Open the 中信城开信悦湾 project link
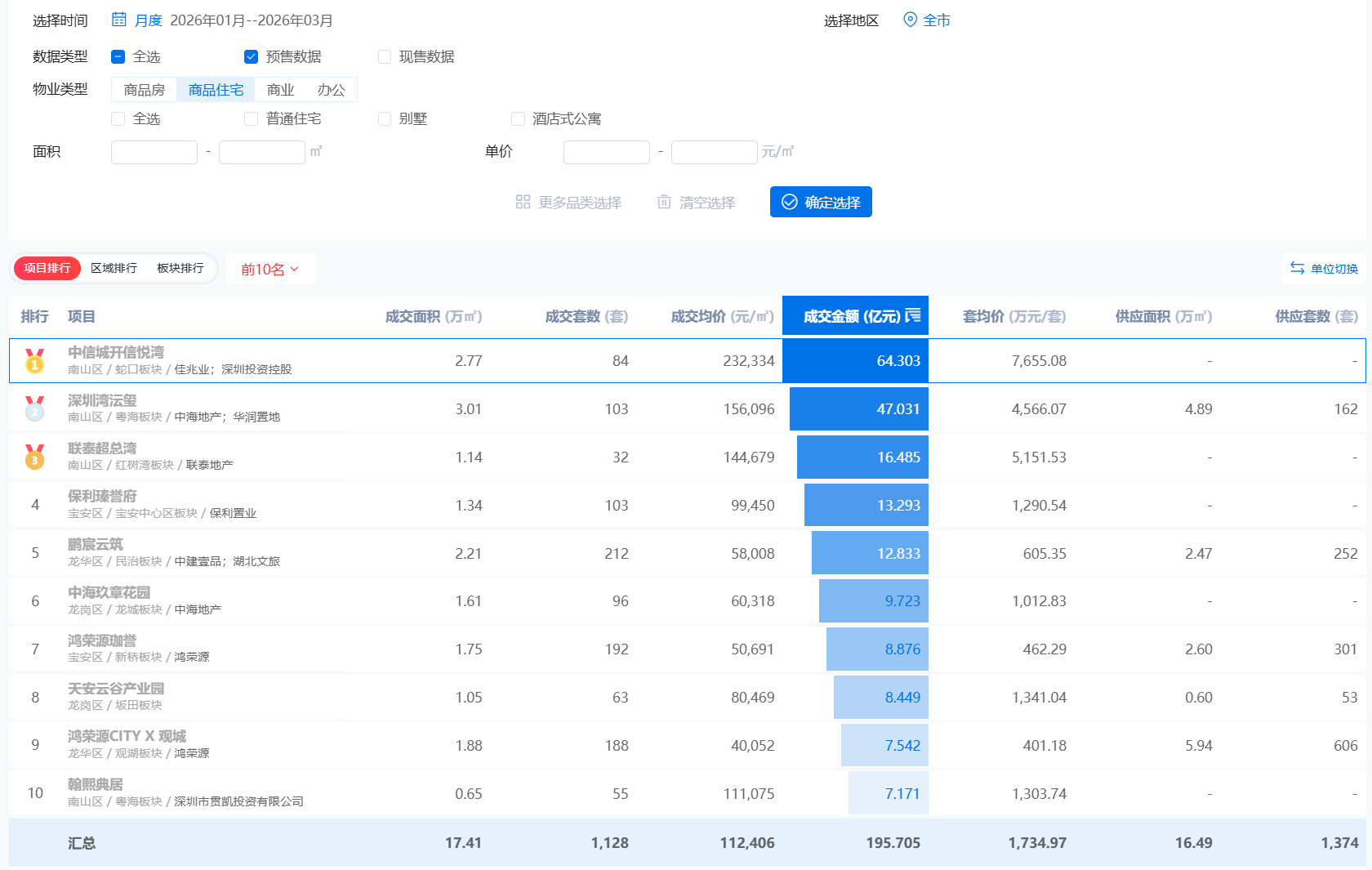This screenshot has height=870, width=1372. (x=116, y=351)
